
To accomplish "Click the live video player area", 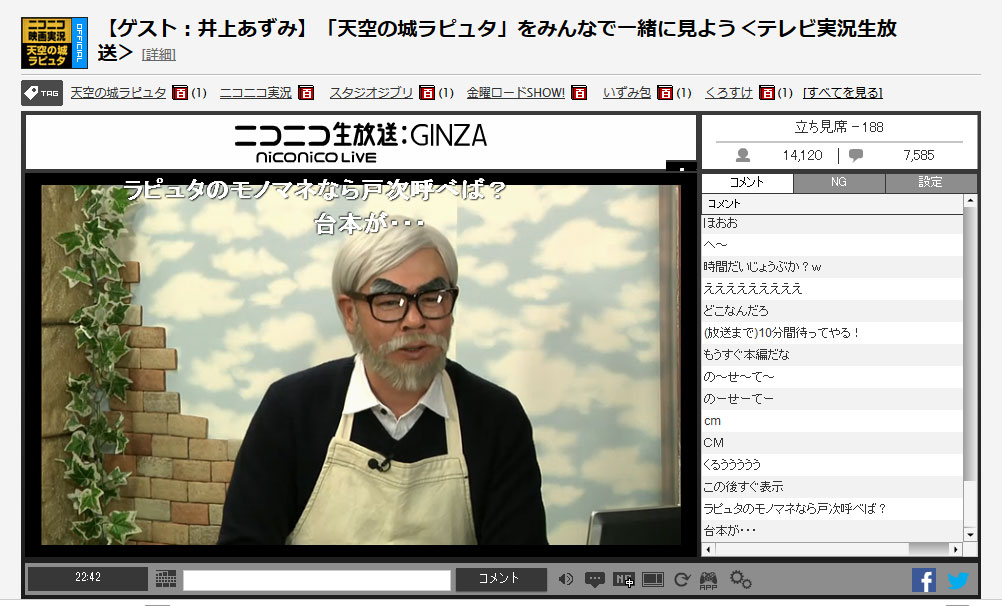I will 361,365.
